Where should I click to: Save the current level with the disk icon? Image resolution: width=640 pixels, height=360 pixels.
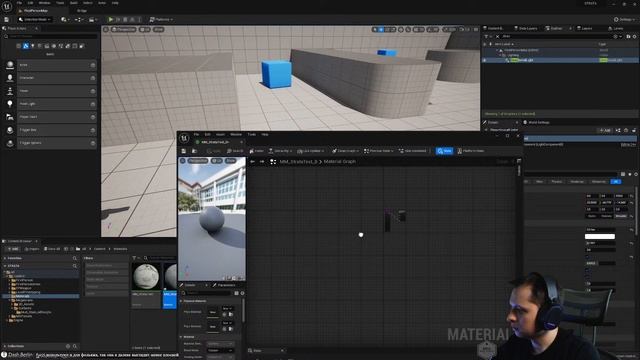[7, 19]
